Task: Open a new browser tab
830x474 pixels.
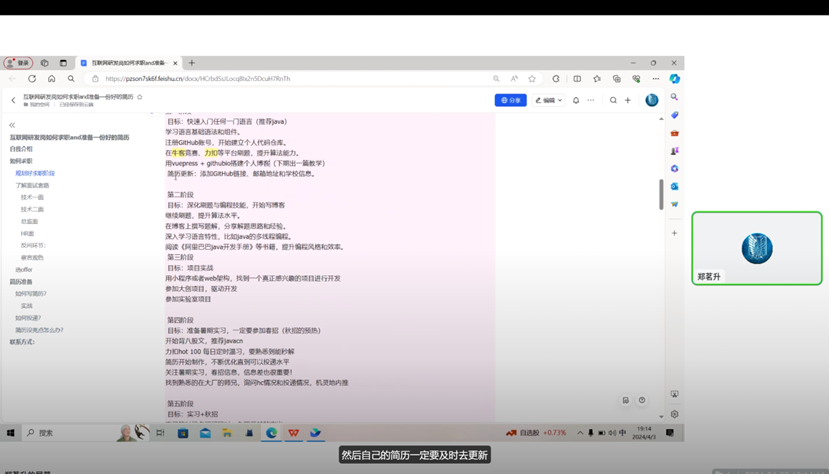Action: point(191,62)
